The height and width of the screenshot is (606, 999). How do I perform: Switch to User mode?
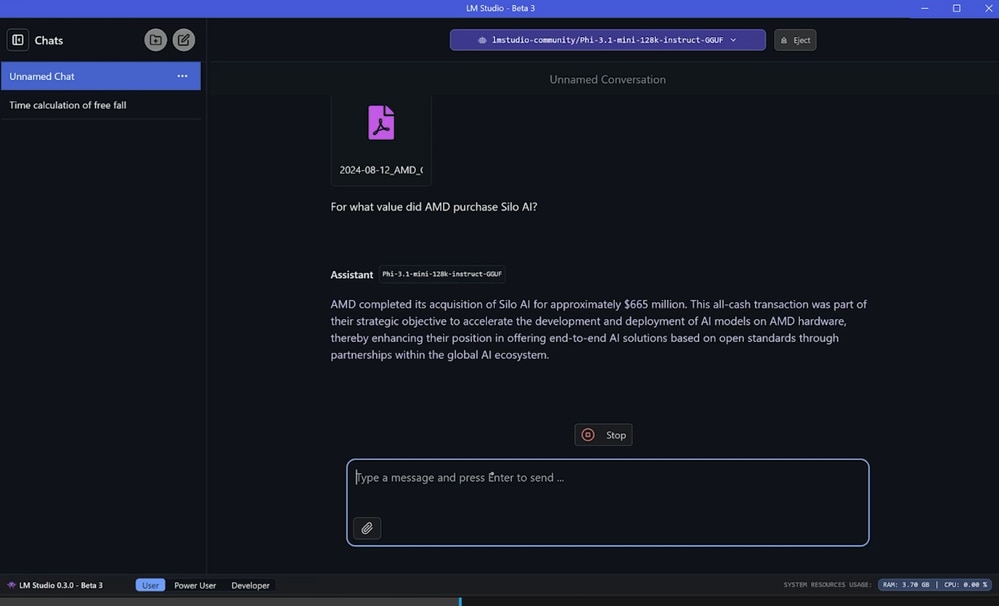pos(150,585)
